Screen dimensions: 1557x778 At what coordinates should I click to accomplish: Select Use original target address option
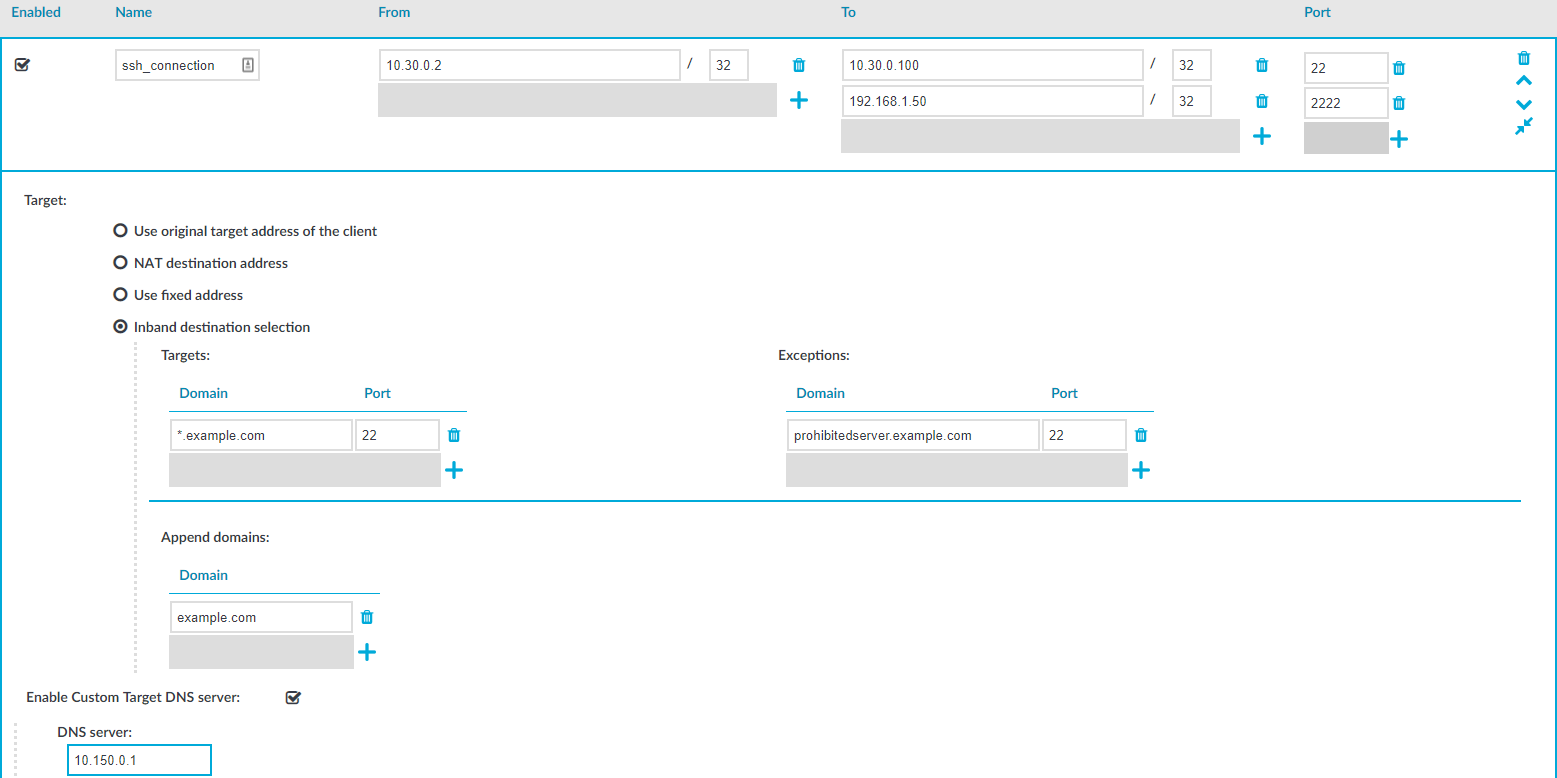pos(121,231)
